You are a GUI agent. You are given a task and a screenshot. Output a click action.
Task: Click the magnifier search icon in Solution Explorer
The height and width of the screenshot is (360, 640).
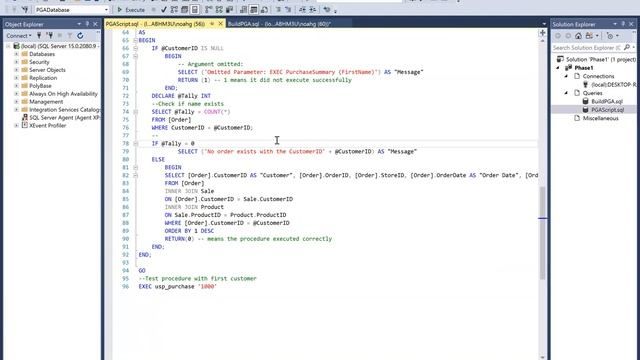627,48
